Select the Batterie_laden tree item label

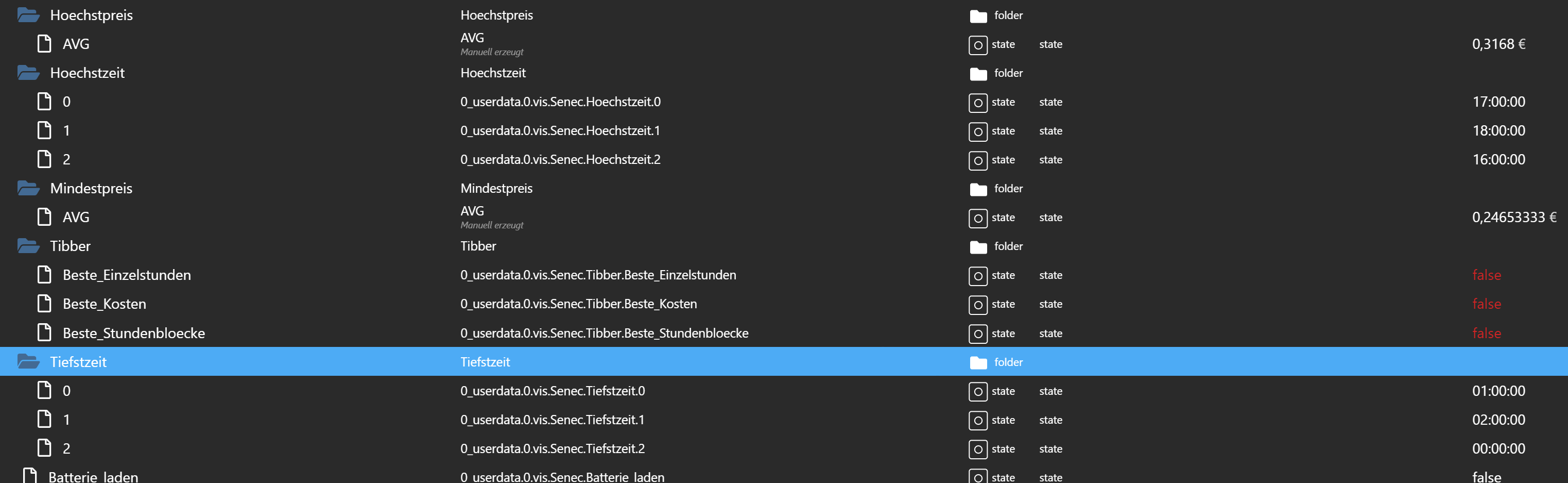(93, 476)
